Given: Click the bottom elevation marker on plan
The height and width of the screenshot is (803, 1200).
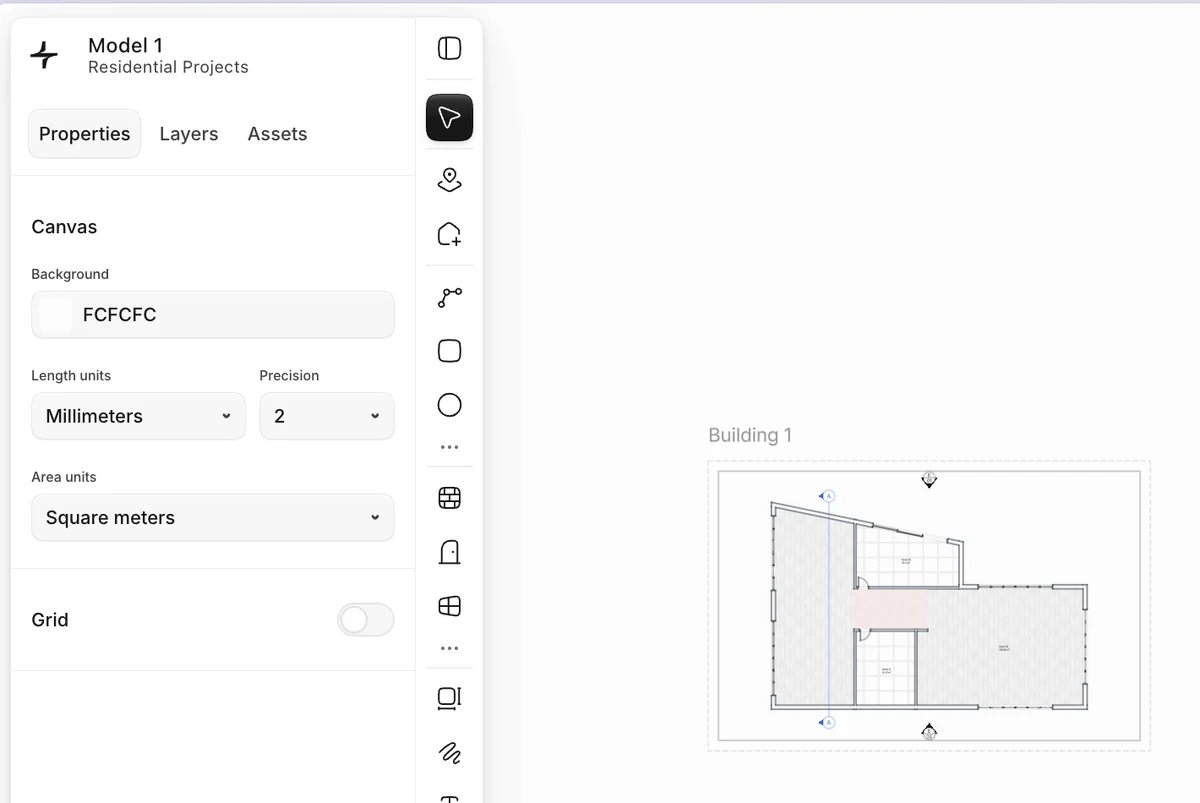Looking at the screenshot, I should 929,732.
